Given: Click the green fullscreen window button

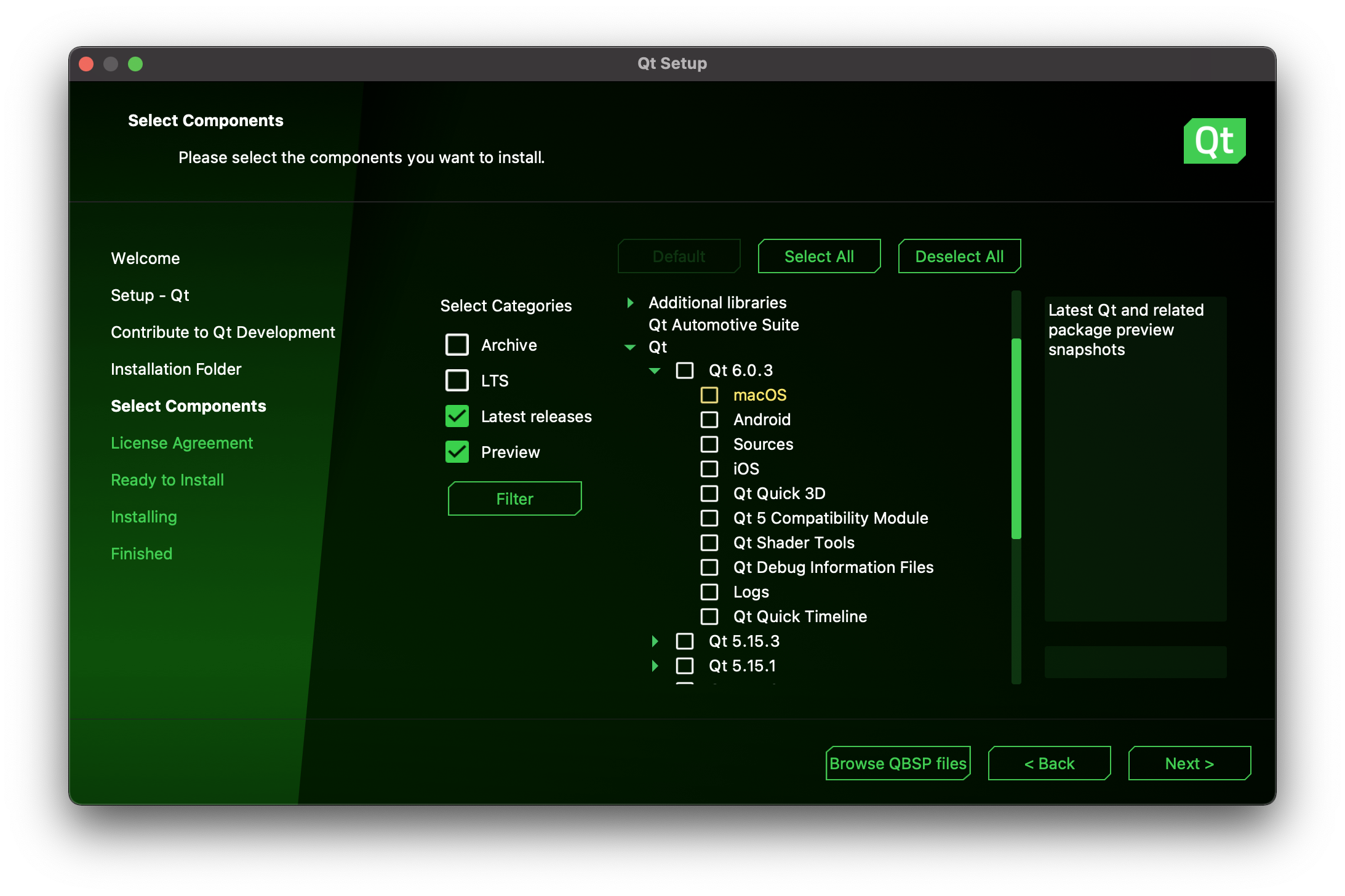Looking at the screenshot, I should point(135,64).
